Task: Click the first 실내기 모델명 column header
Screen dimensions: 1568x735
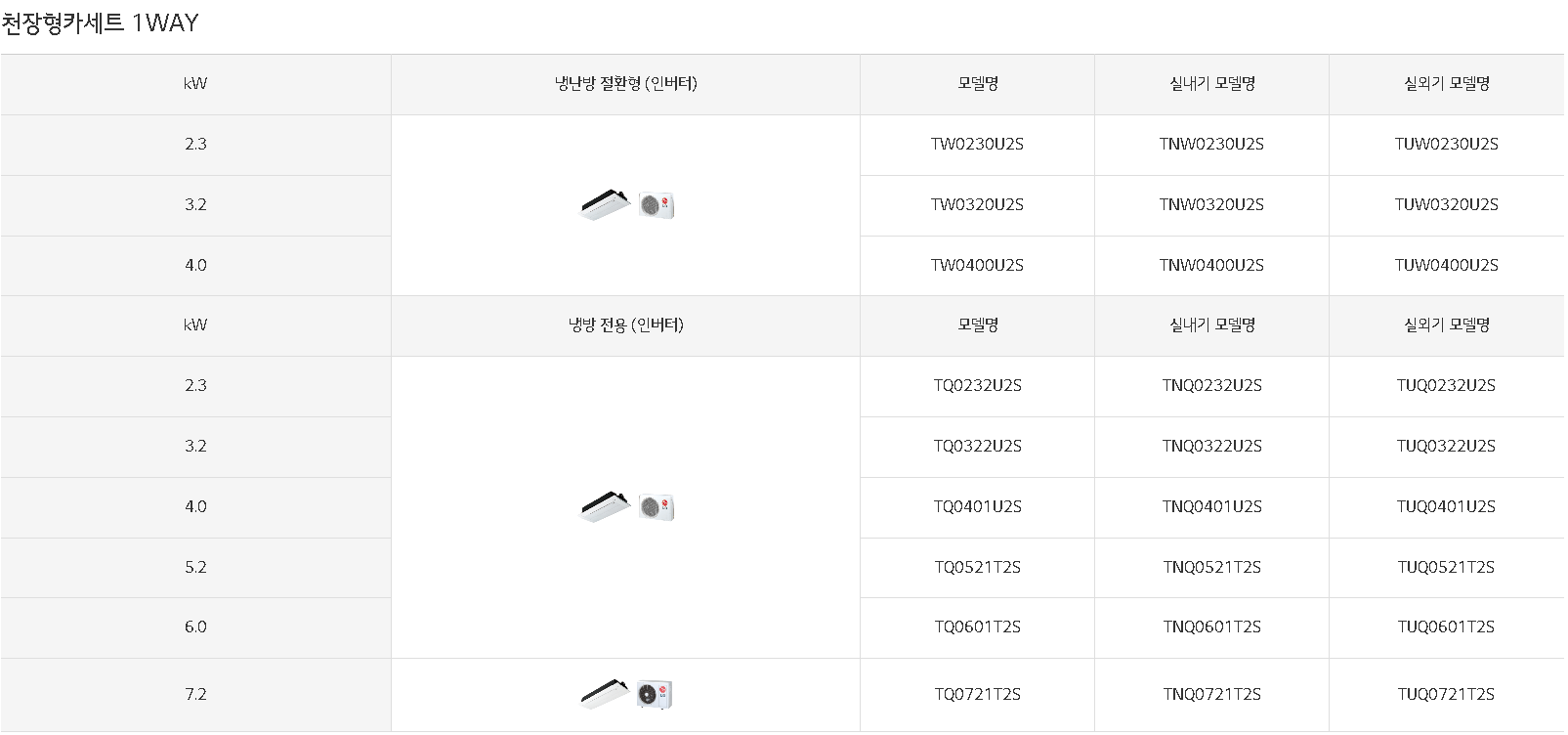Action: [x=1211, y=84]
